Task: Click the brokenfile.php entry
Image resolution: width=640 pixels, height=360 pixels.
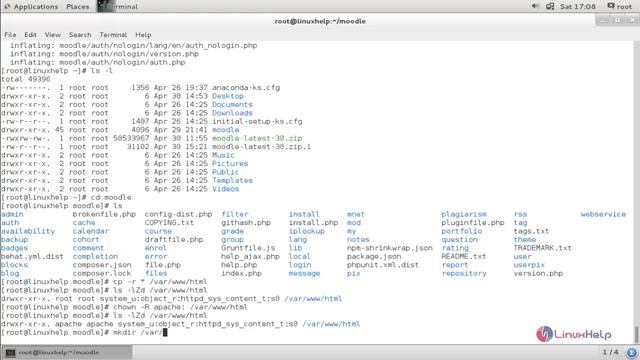Action: coord(104,214)
